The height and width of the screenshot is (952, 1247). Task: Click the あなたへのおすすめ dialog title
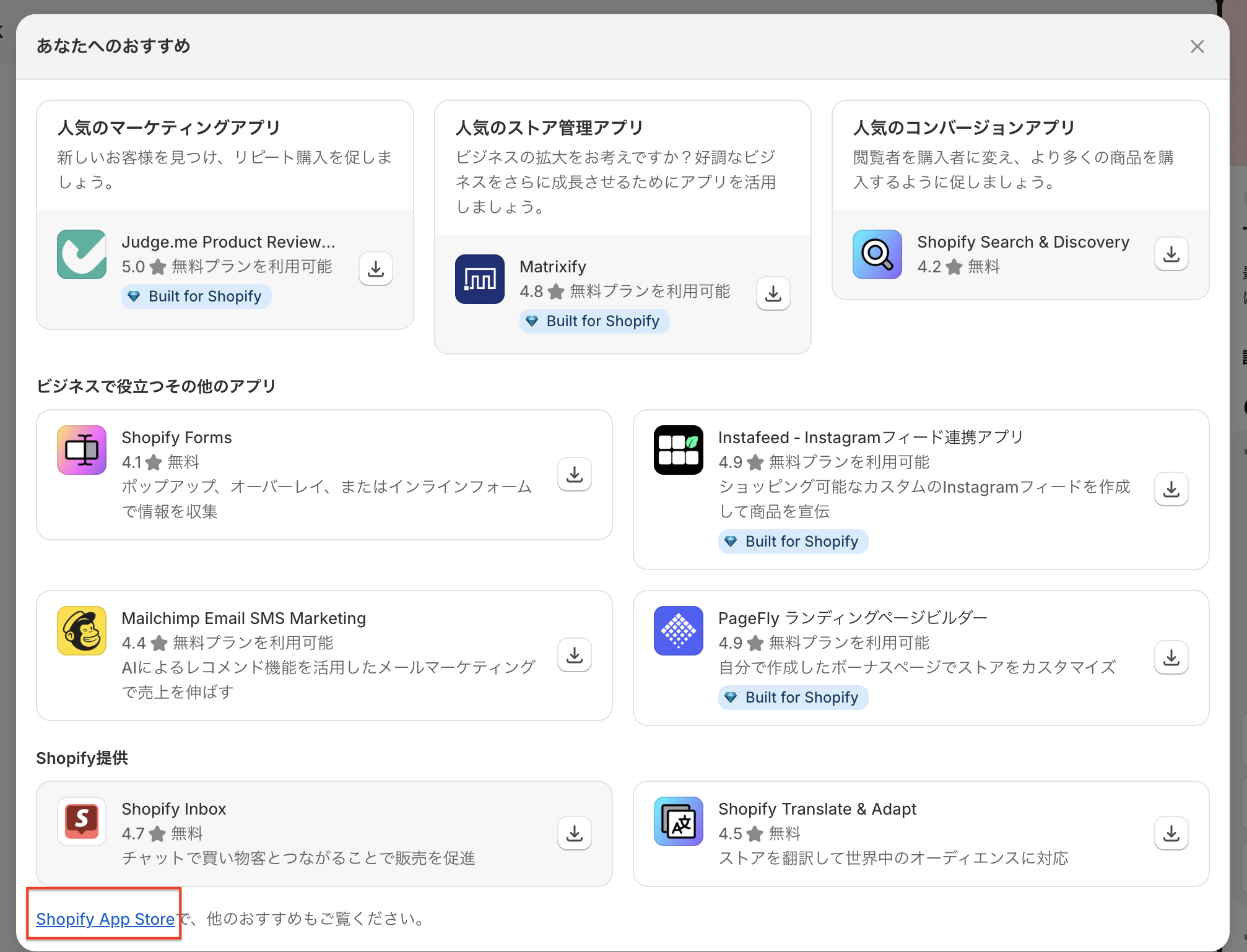point(113,46)
